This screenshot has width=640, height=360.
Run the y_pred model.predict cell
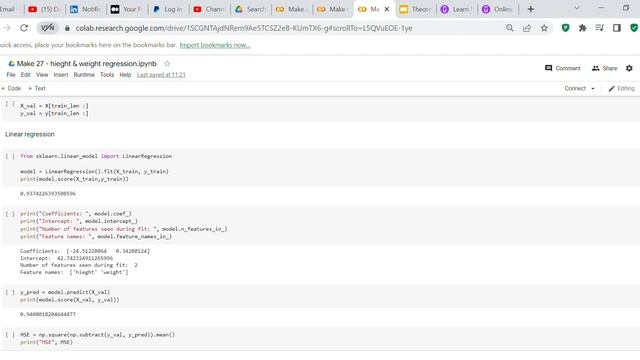10,292
